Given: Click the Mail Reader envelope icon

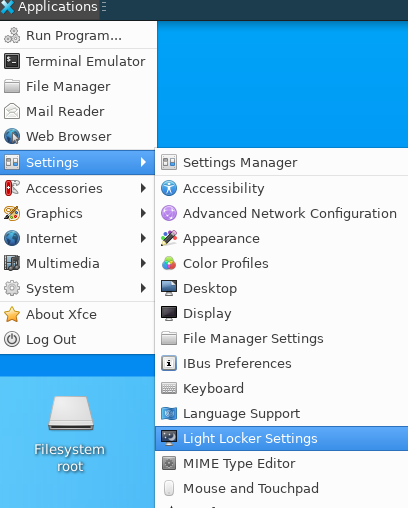Looking at the screenshot, I should [x=12, y=111].
